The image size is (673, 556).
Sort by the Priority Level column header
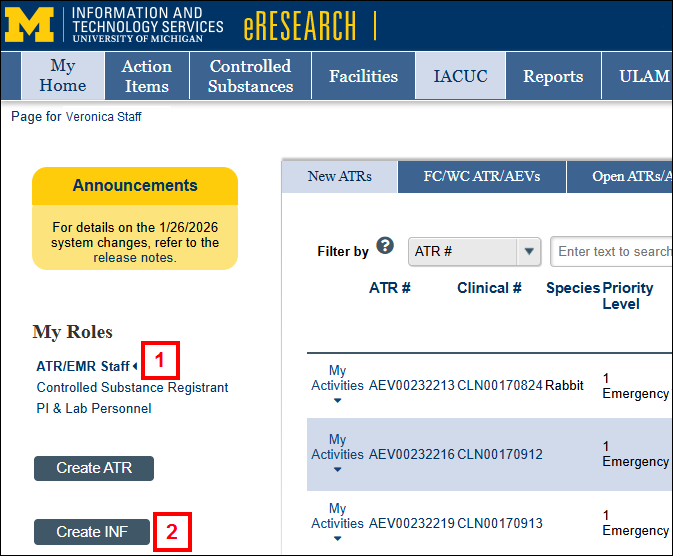(x=628, y=296)
